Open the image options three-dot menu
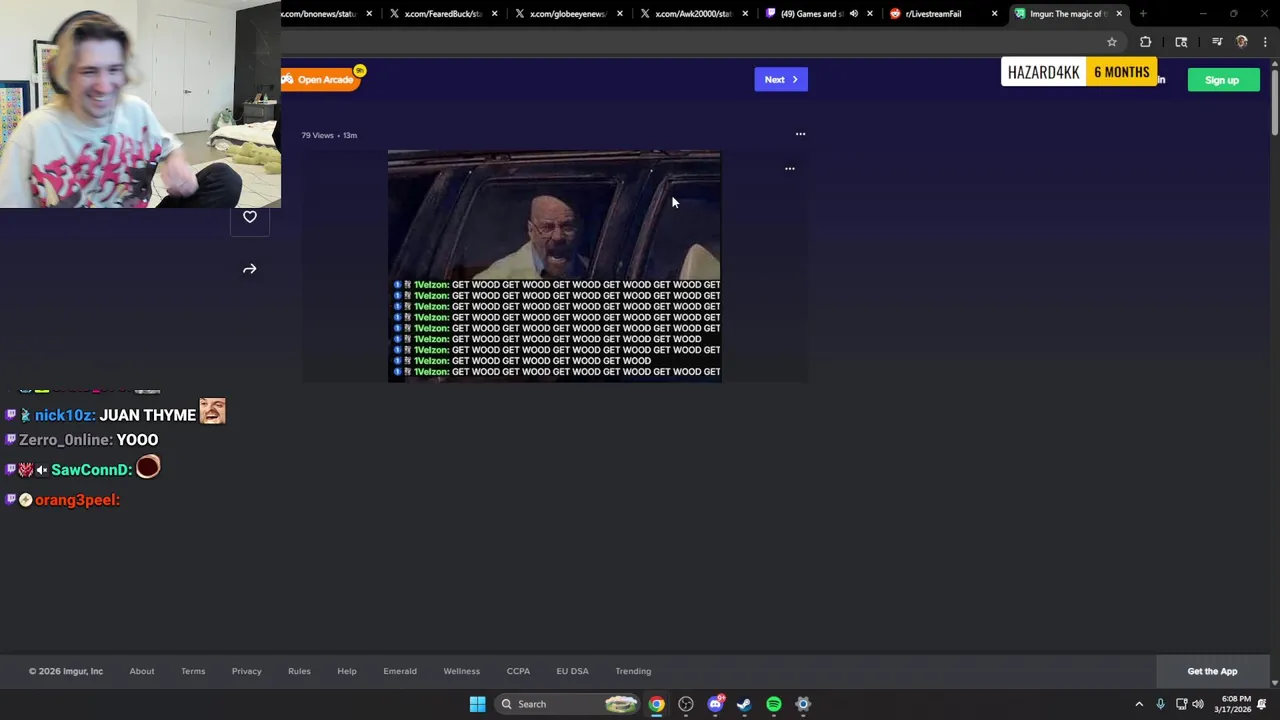 pyautogui.click(x=790, y=169)
